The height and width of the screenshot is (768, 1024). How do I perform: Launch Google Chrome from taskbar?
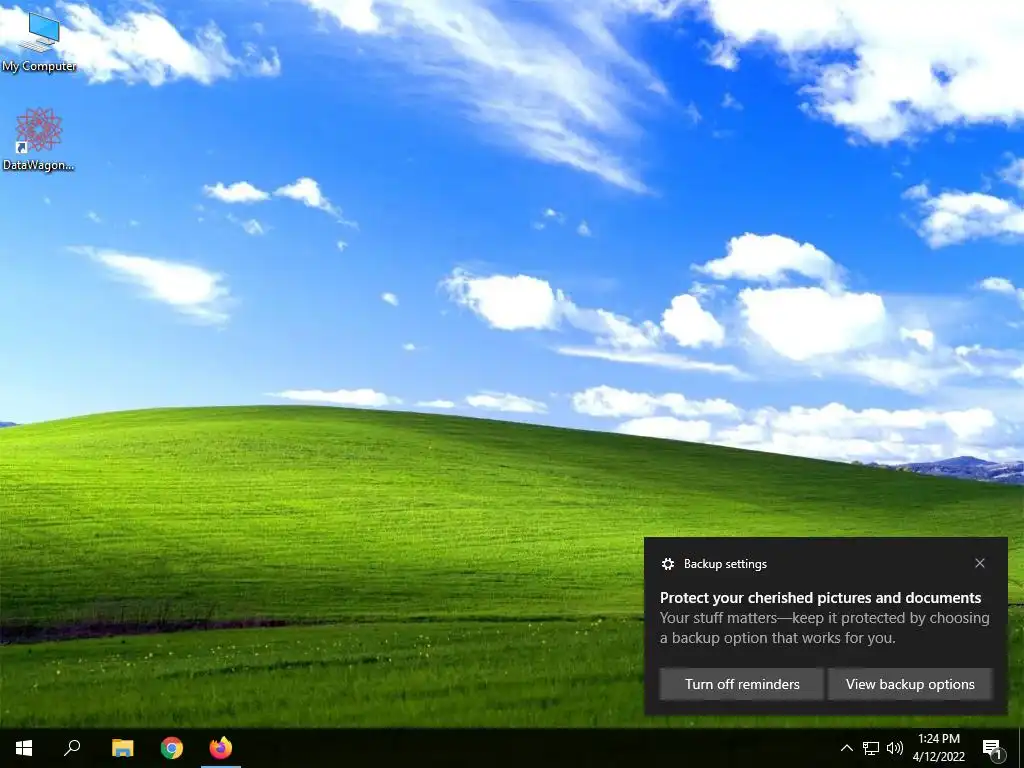[172, 748]
